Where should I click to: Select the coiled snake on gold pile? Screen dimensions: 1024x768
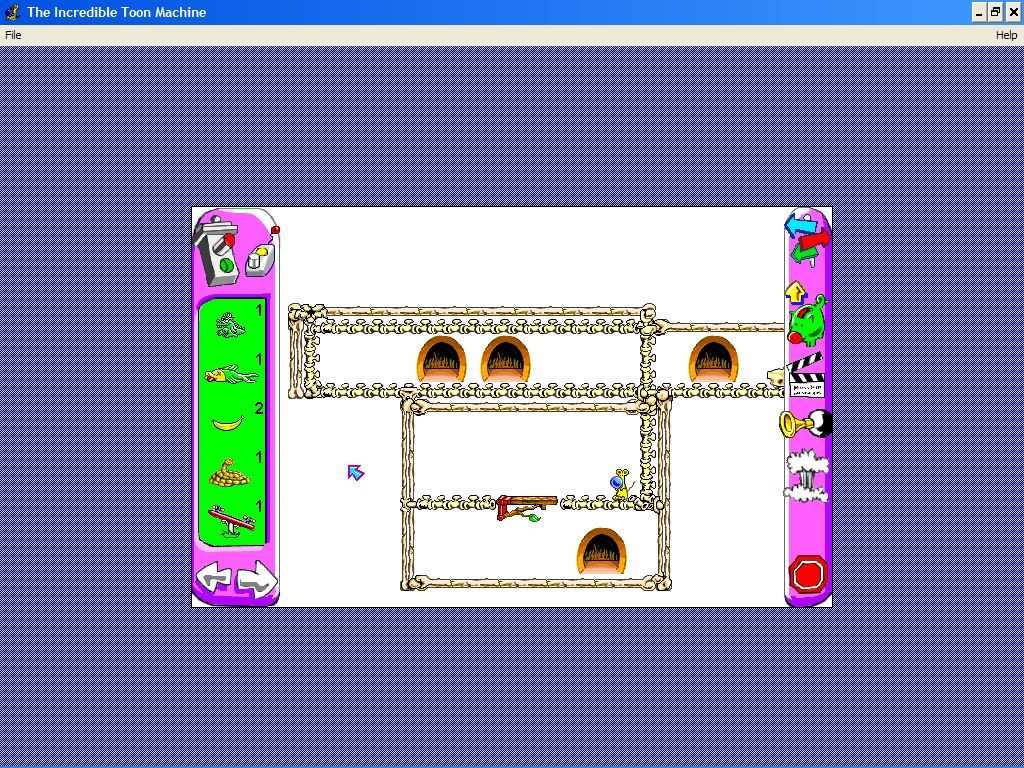[229, 472]
